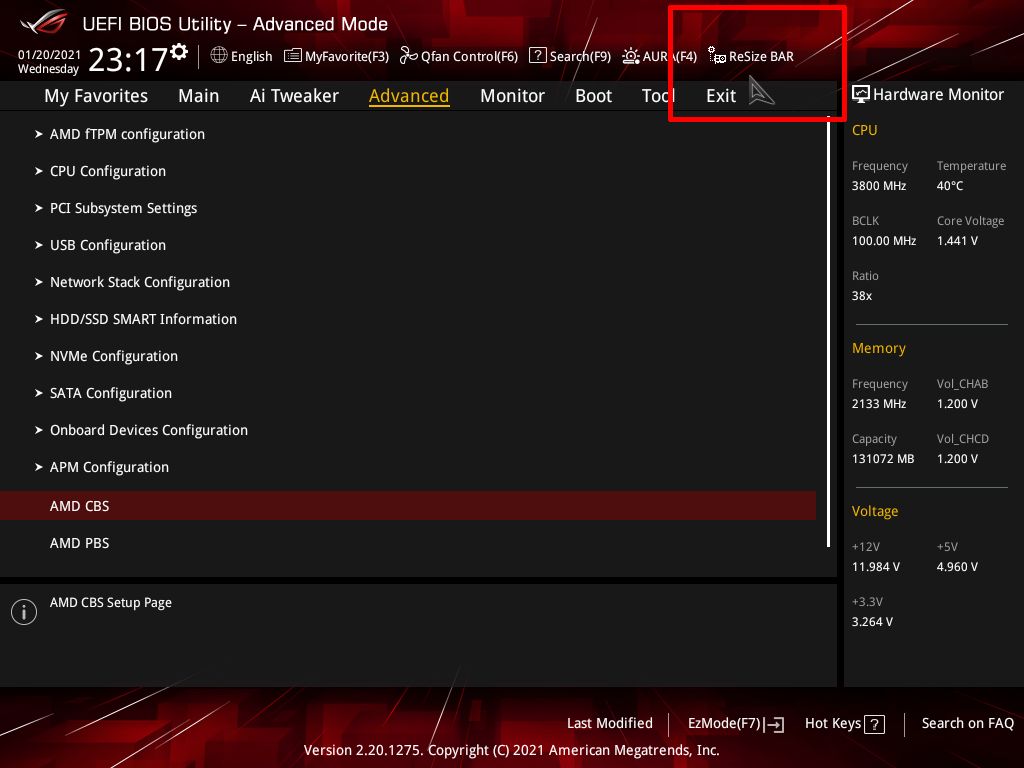Click the 2133 MHz memory frequency value
Image resolution: width=1024 pixels, height=768 pixels.
coord(878,404)
